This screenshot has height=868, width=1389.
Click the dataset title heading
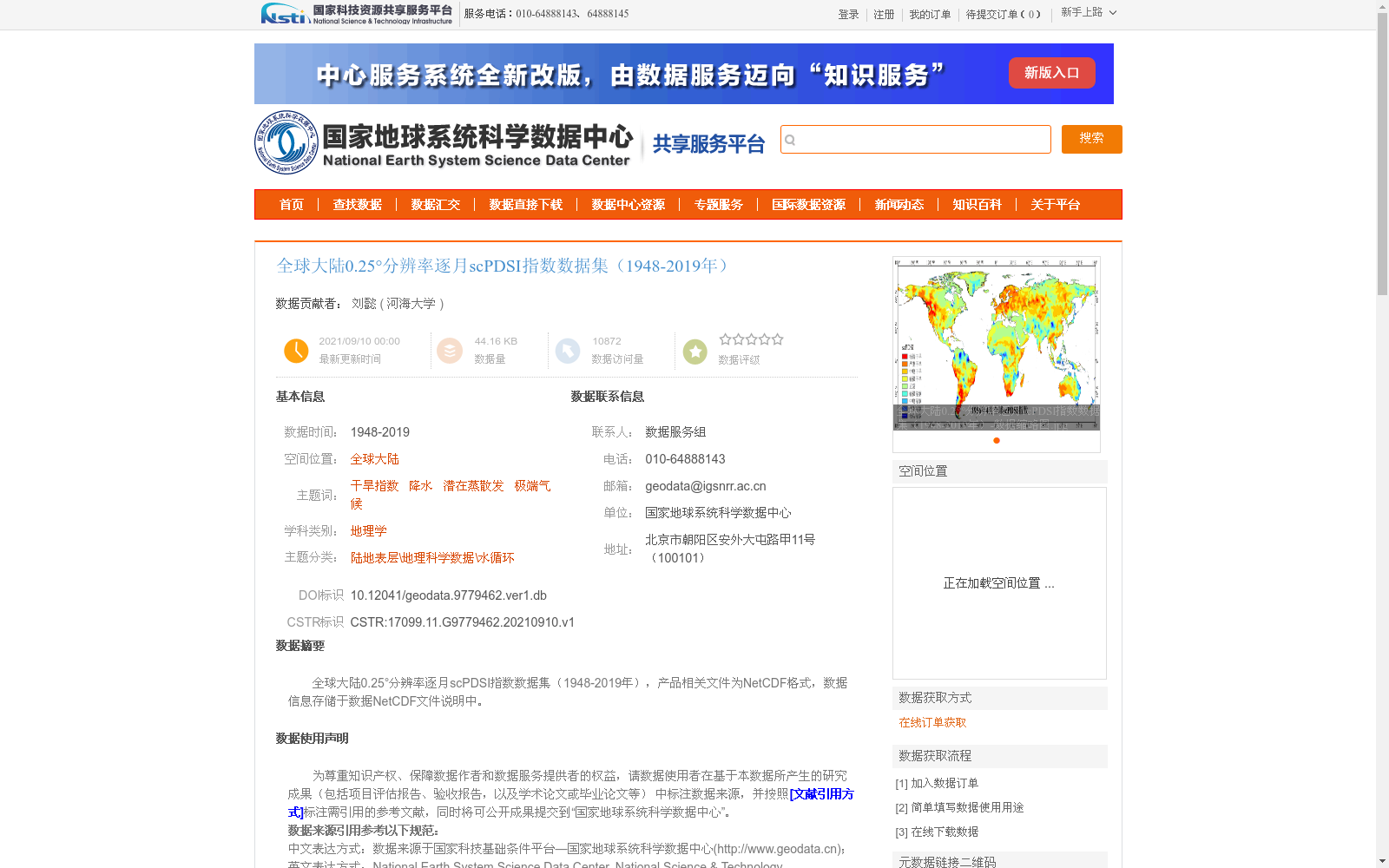(504, 266)
